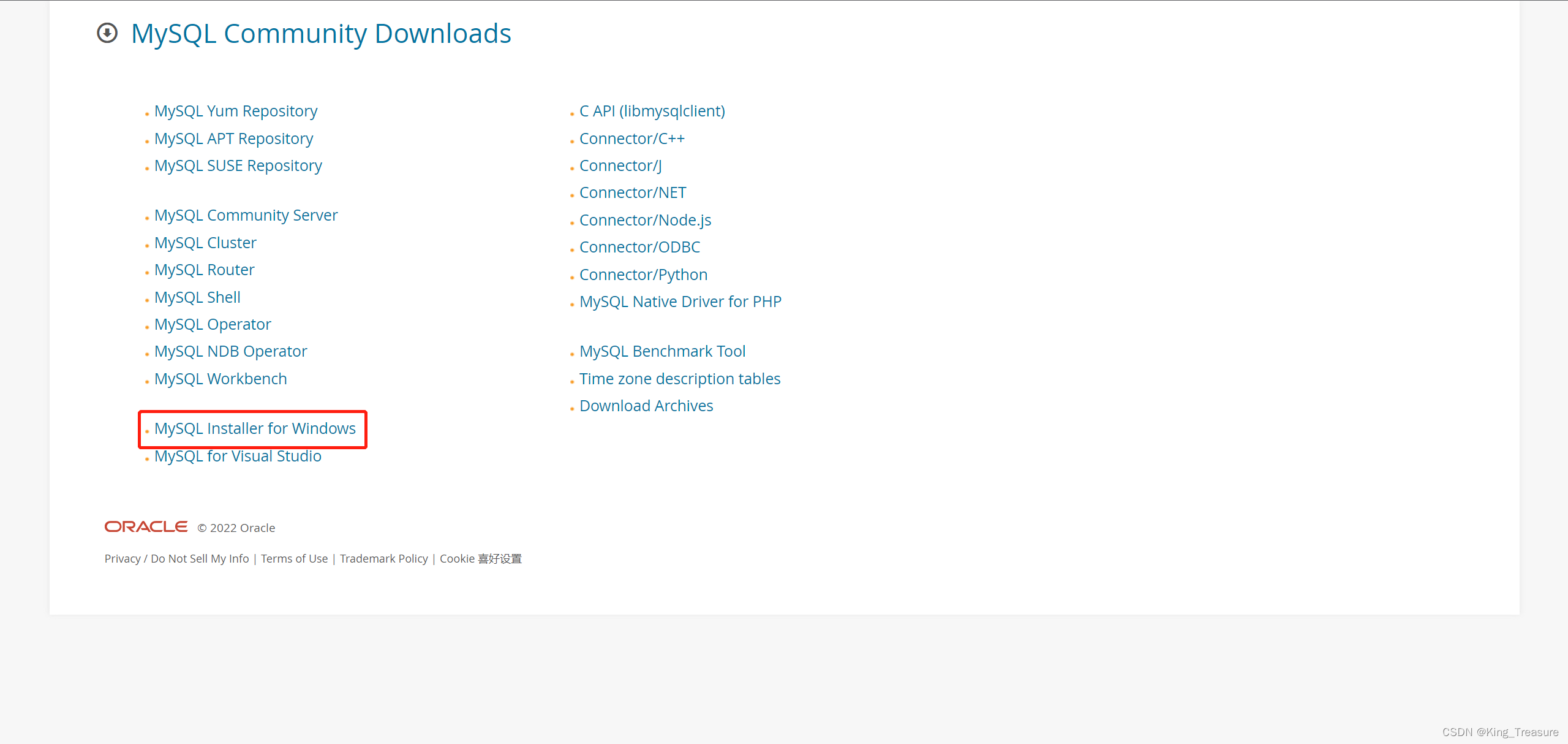Open Time zone description tables link
This screenshot has width=1568, height=744.
click(679, 379)
